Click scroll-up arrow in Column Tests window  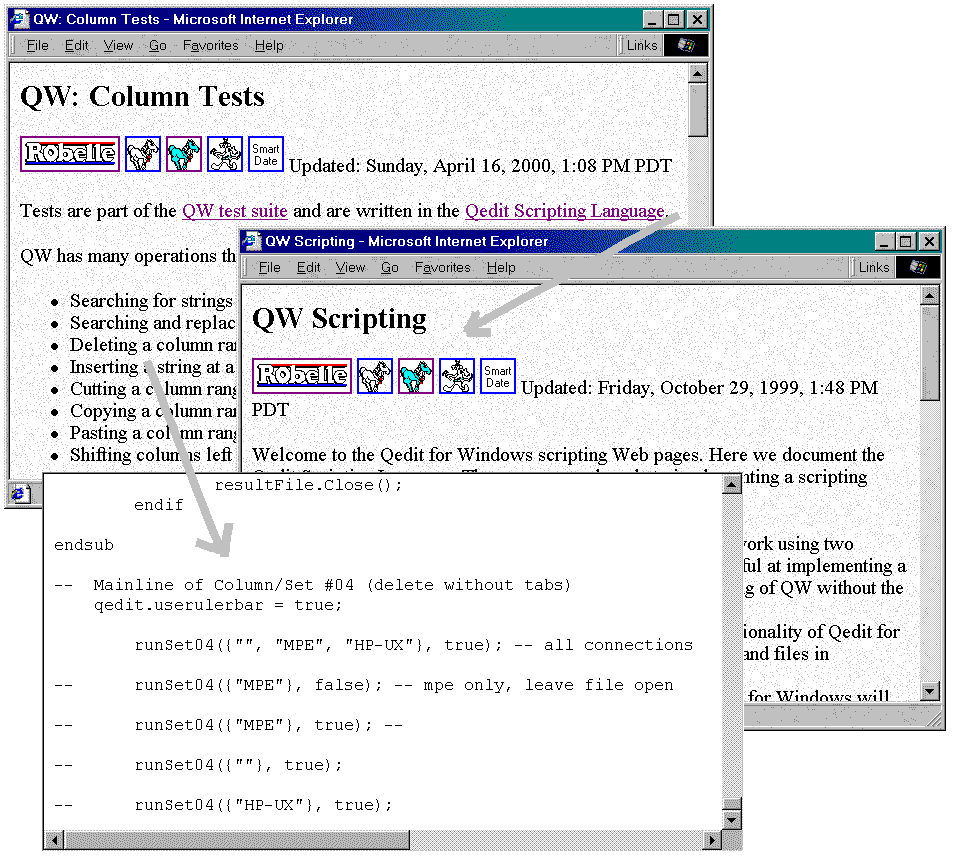pyautogui.click(x=697, y=74)
